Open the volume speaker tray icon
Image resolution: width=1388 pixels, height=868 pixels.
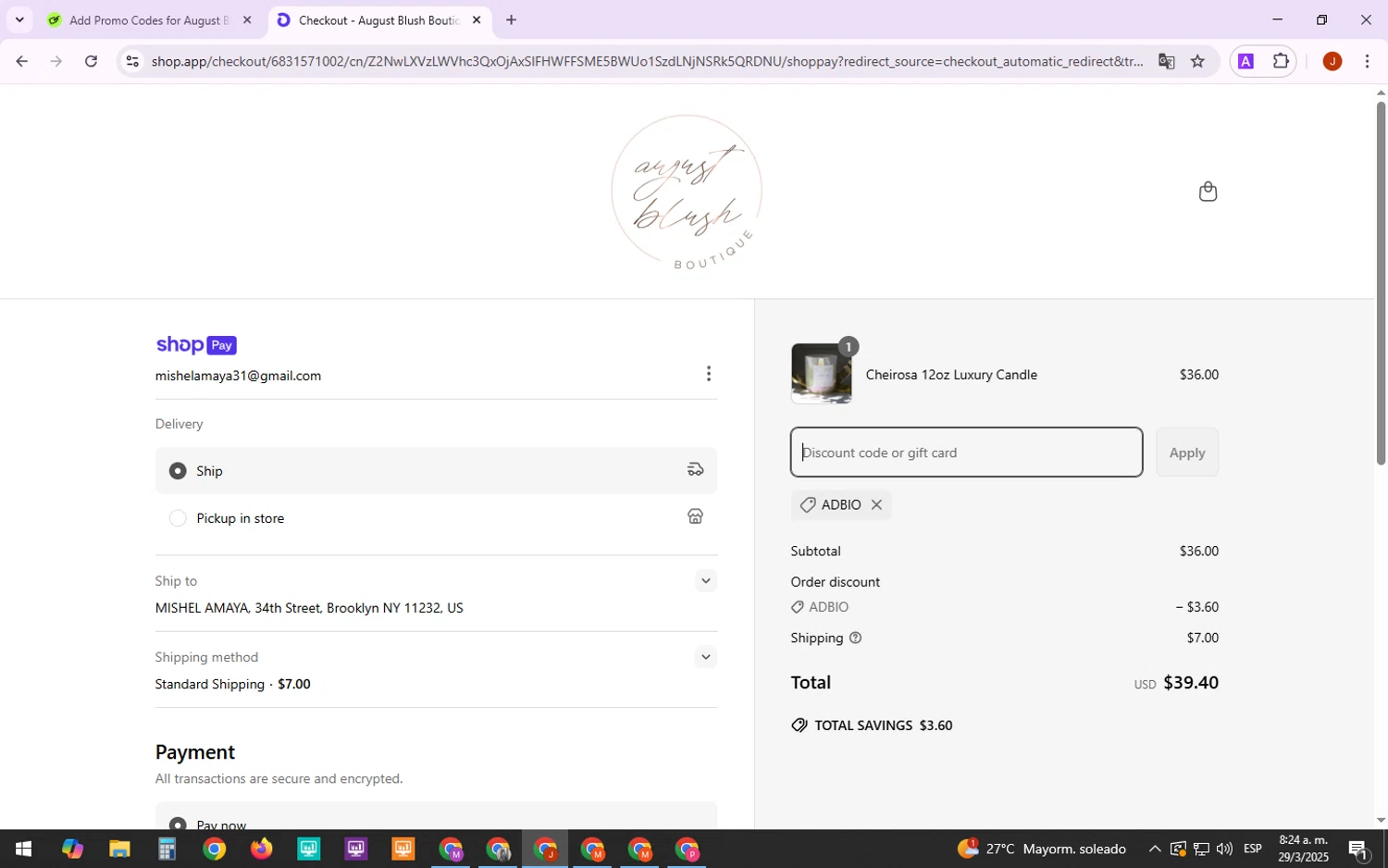coord(1224,849)
